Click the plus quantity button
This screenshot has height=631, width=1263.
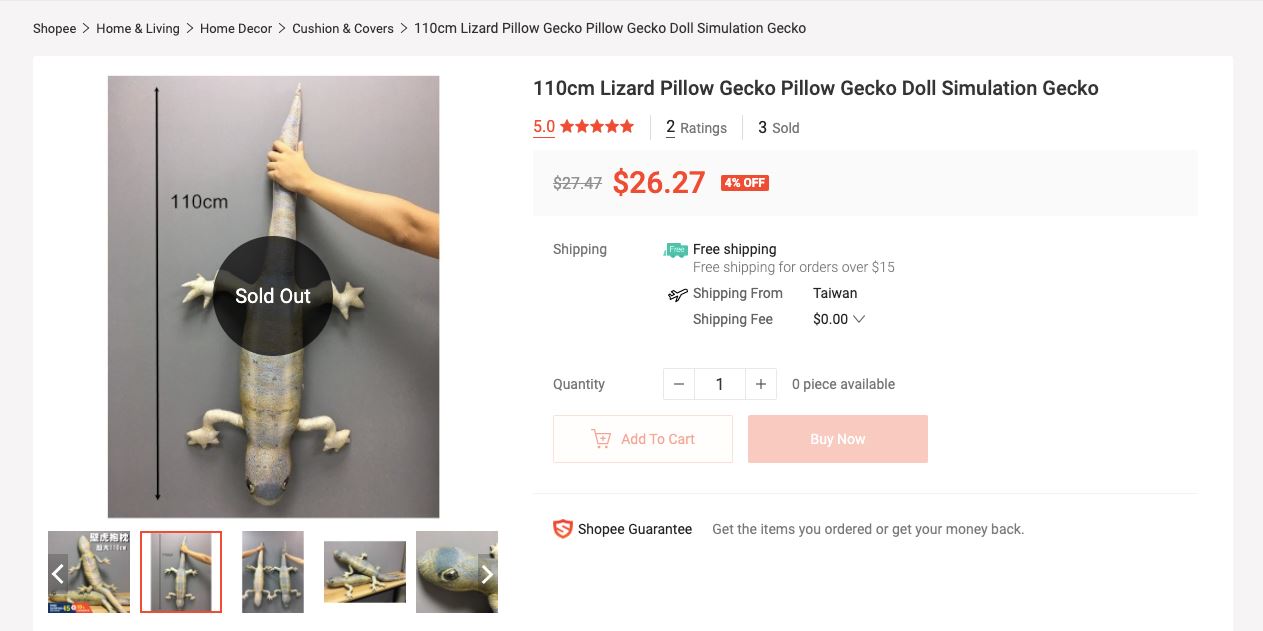click(x=760, y=384)
